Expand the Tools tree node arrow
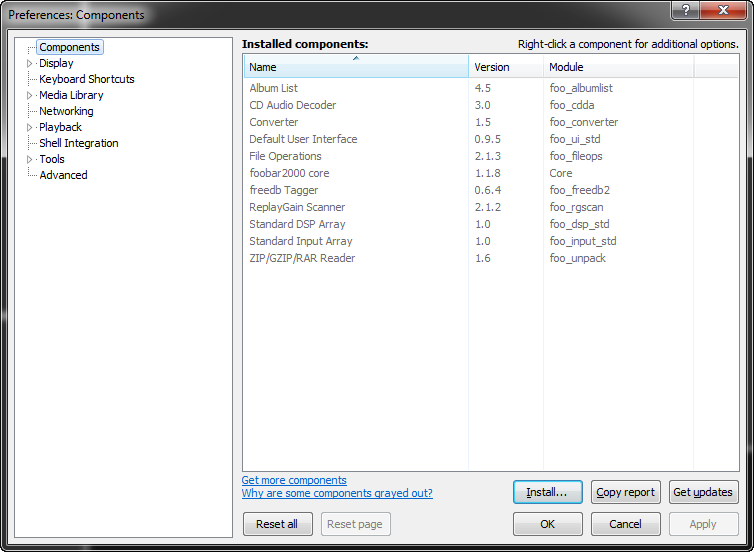The height and width of the screenshot is (552, 754). pyautogui.click(x=29, y=159)
